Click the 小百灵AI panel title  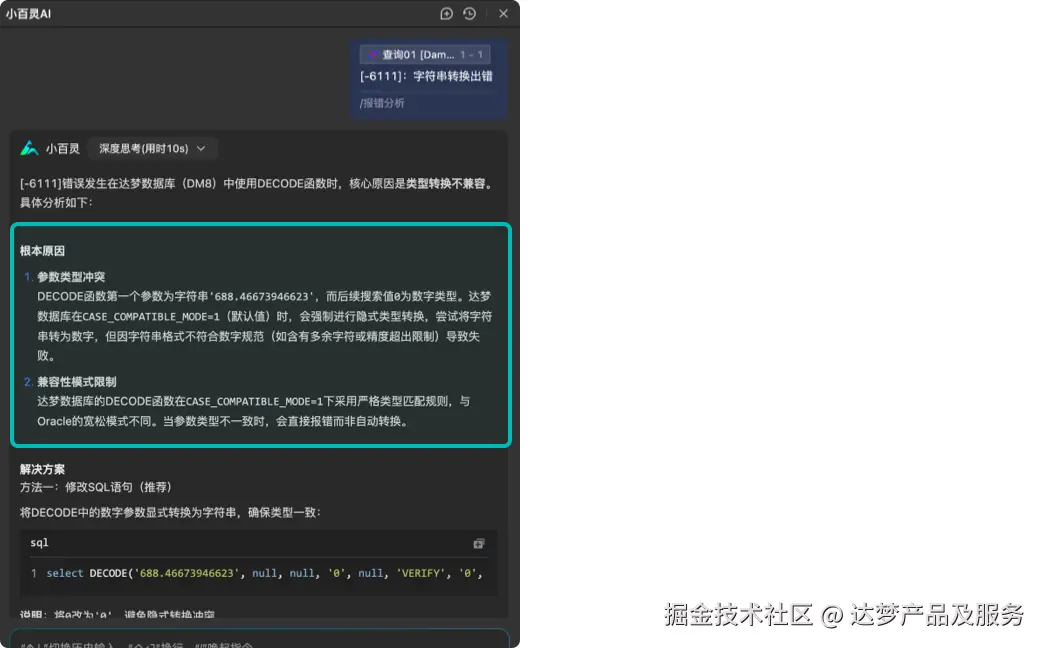pos(29,13)
